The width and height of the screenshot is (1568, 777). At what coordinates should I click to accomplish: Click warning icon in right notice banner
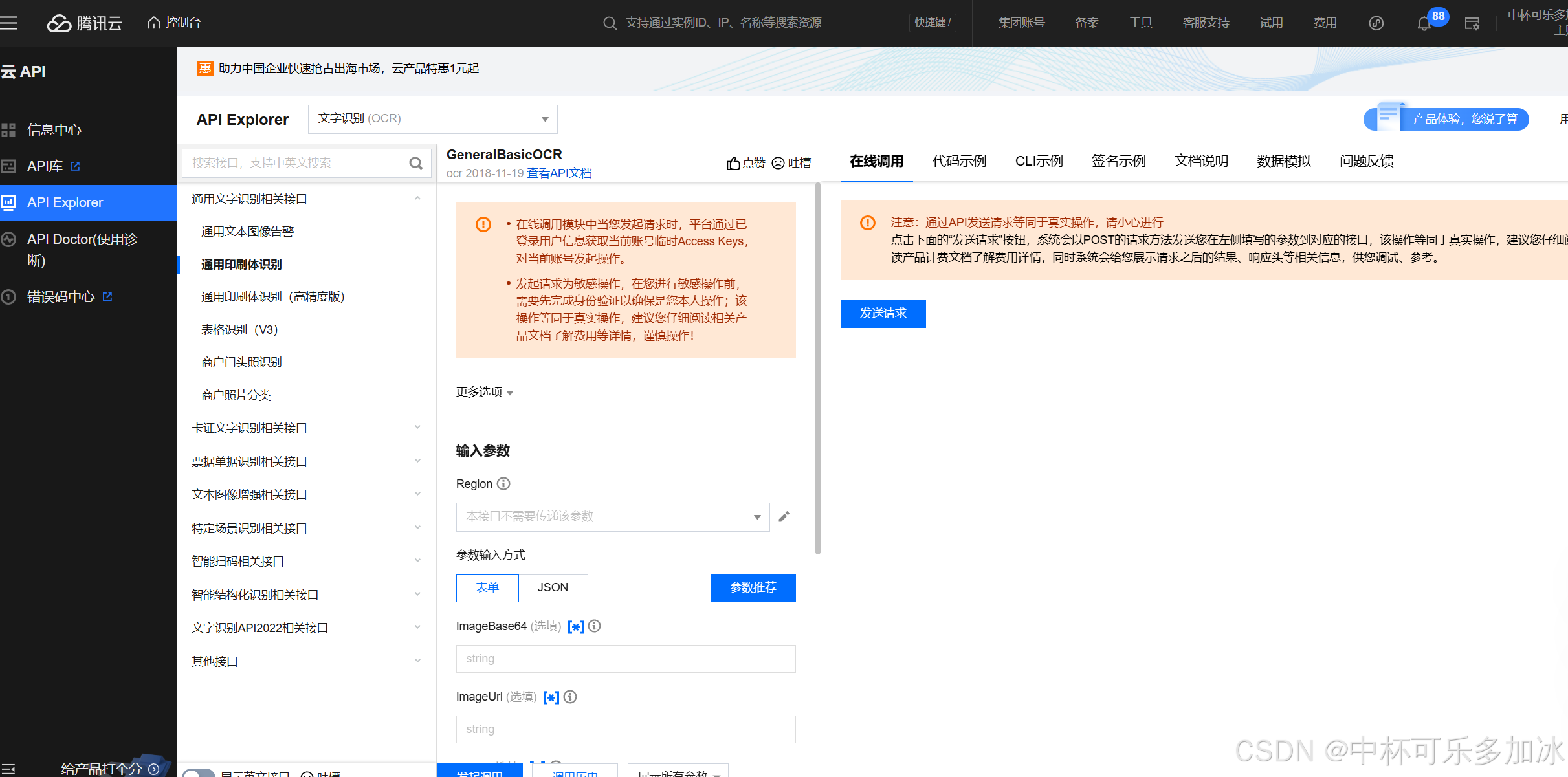(867, 223)
